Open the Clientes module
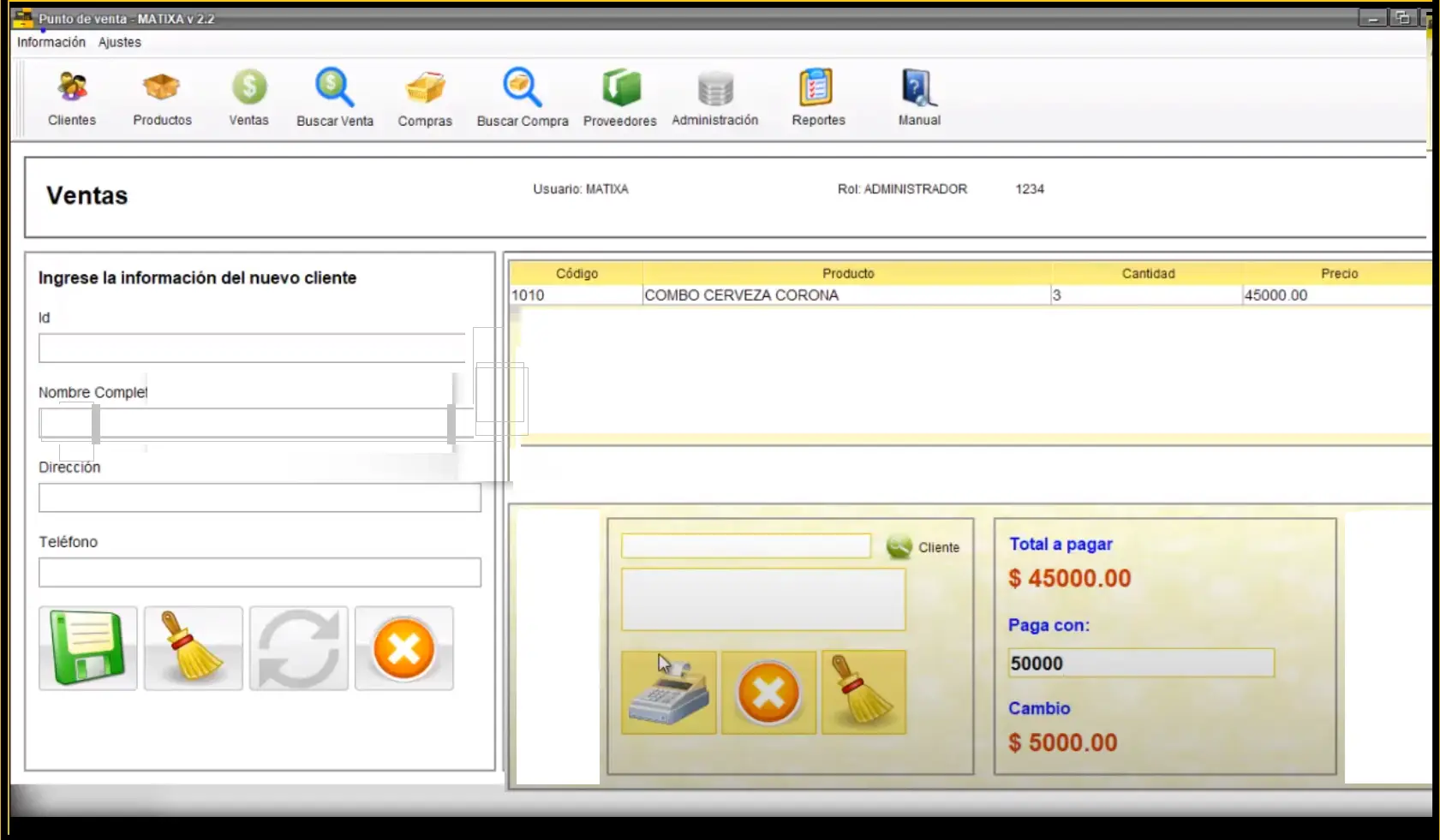Screen dimensions: 1440x840 click(72, 98)
